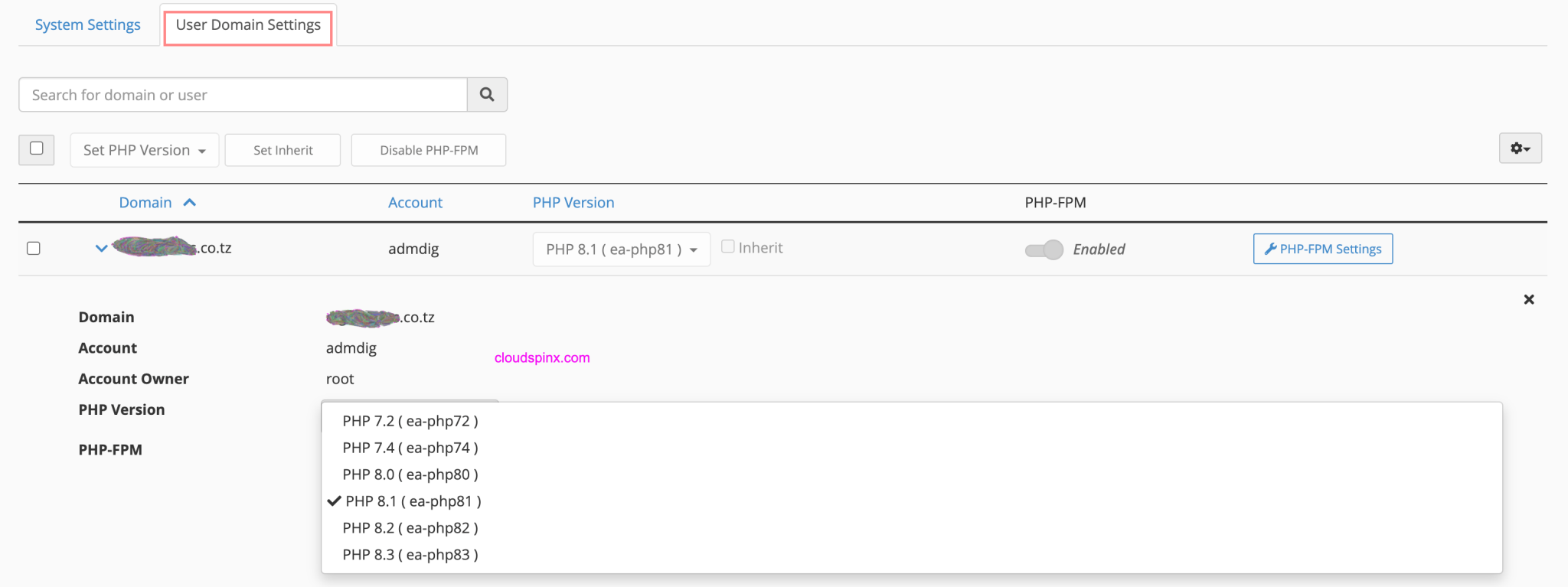Screen dimensions: 1568x587
Task: Click the Disable PHP-FPM button
Action: [429, 150]
